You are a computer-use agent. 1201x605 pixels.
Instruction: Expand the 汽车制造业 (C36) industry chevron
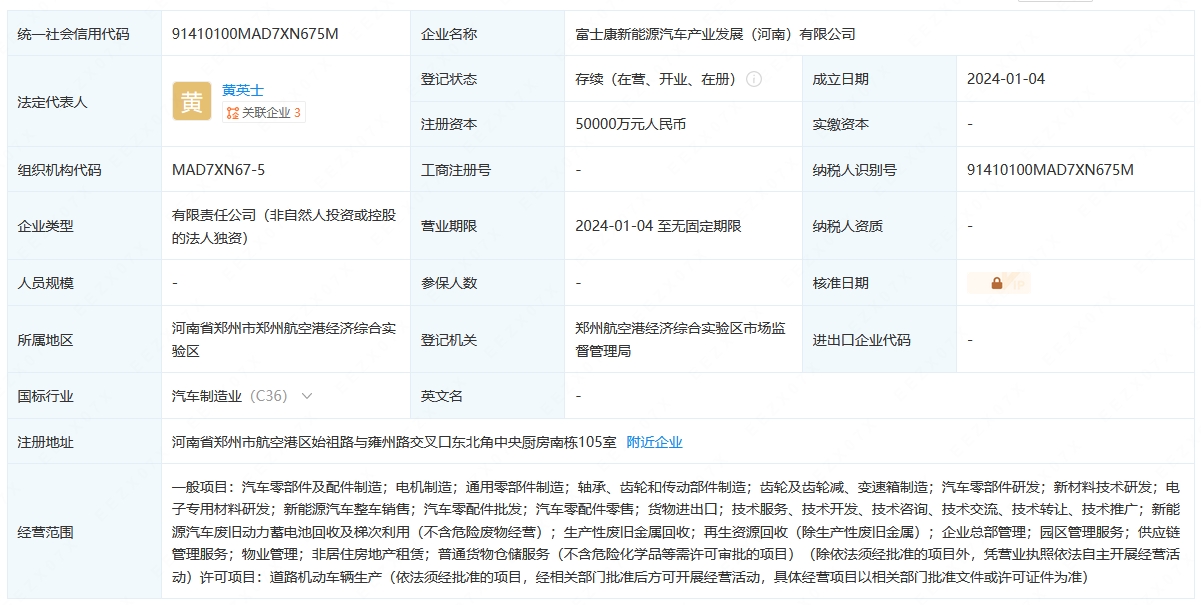(307, 396)
